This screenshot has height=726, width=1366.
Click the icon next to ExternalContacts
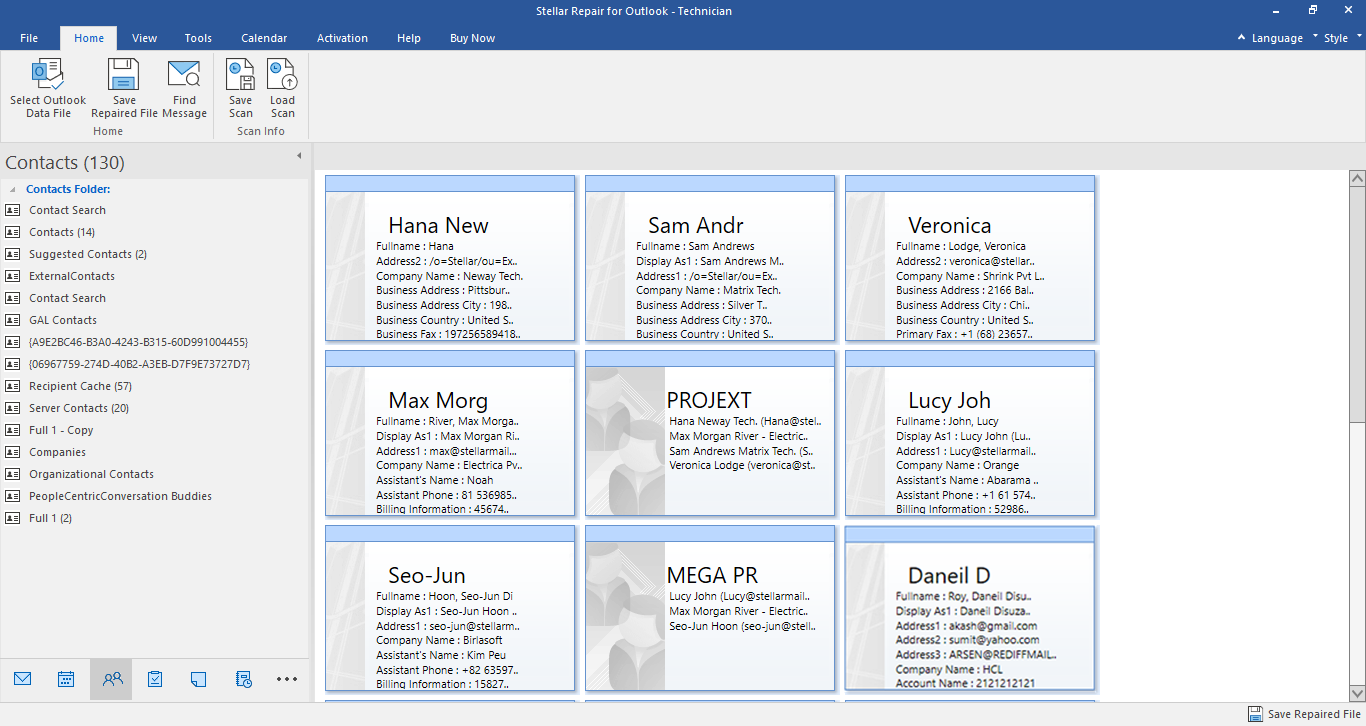click(13, 276)
